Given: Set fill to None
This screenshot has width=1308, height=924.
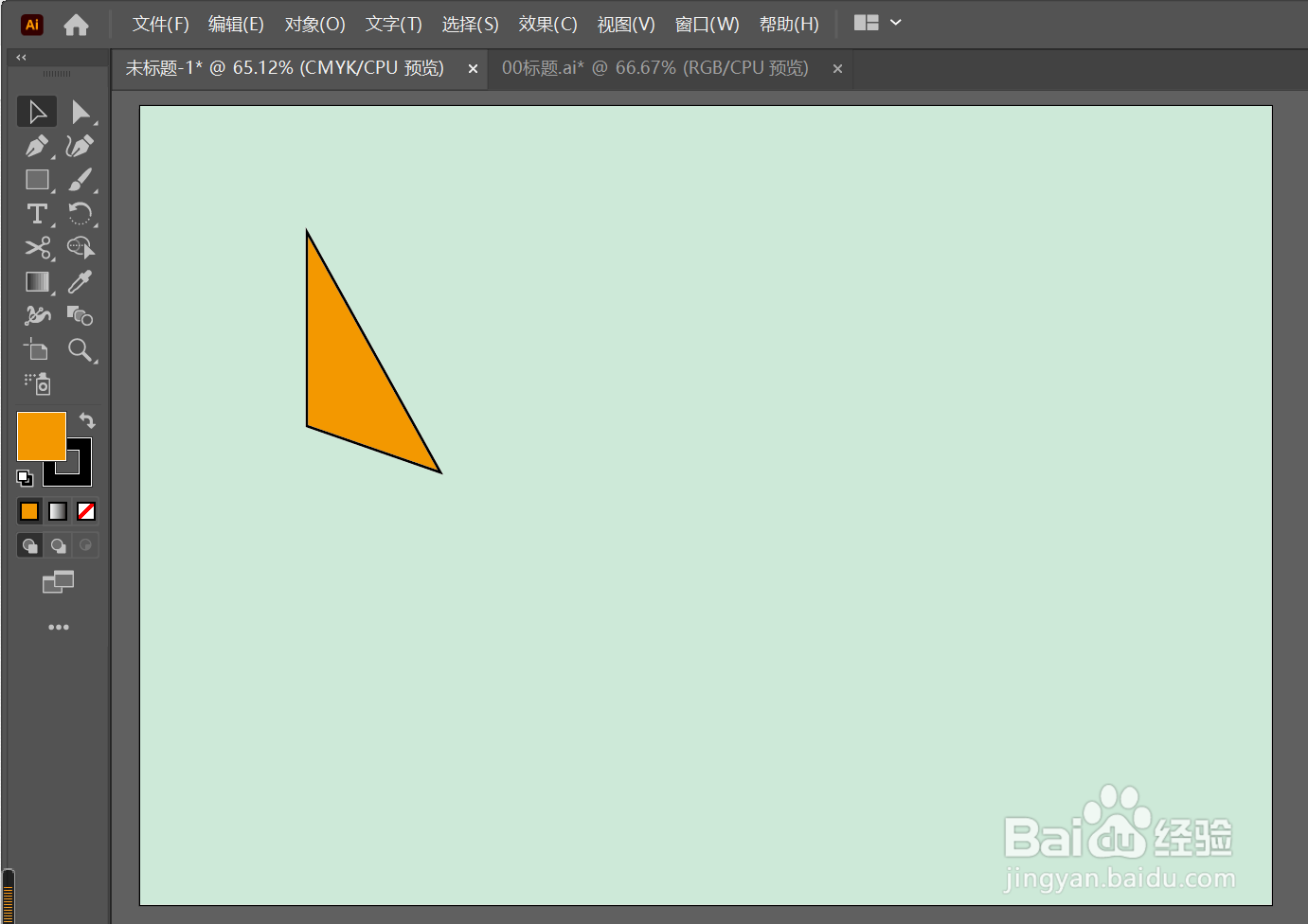Looking at the screenshot, I should 86,511.
